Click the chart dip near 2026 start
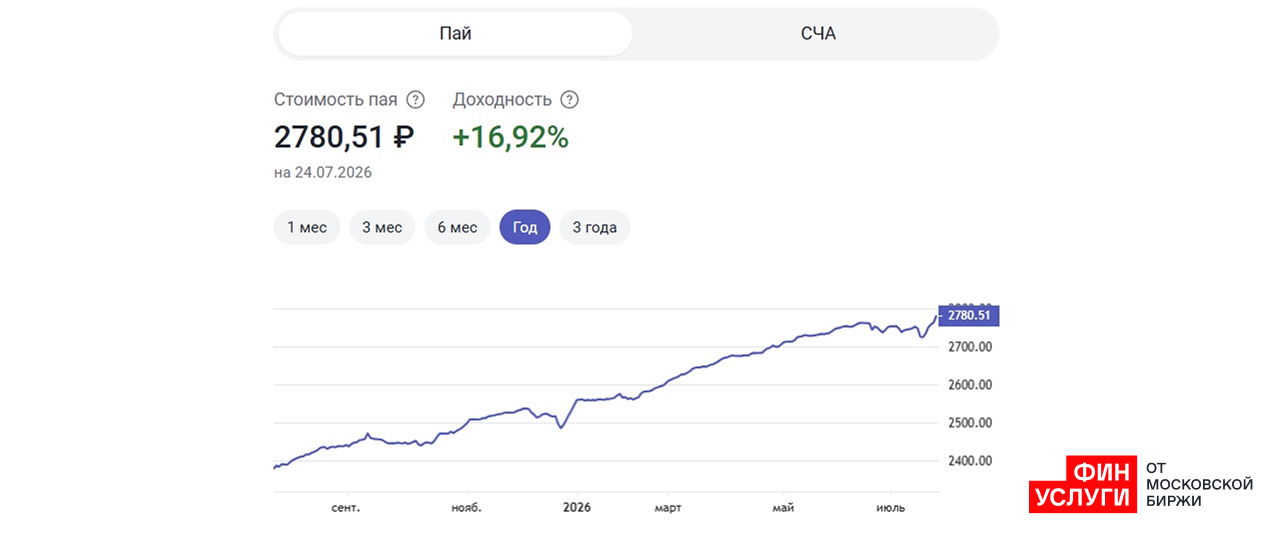1272x534 pixels. (x=561, y=427)
